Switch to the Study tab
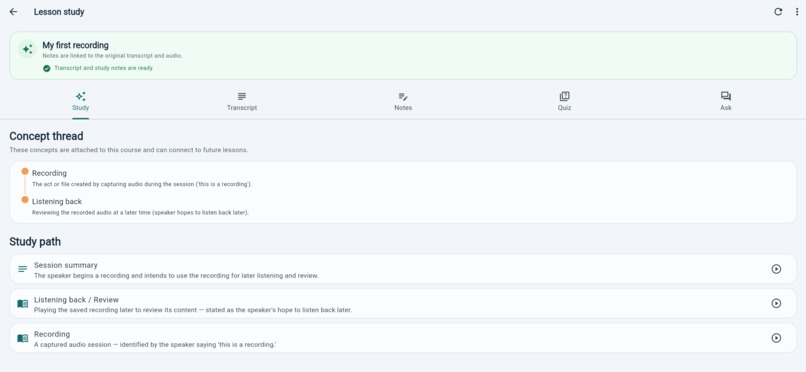806x372 pixels. [81, 102]
